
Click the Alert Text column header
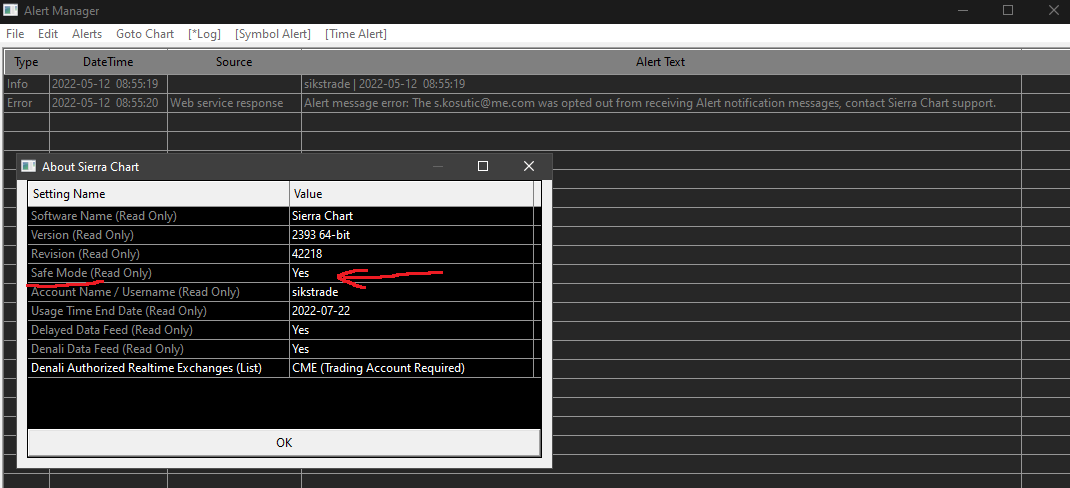[x=661, y=62]
